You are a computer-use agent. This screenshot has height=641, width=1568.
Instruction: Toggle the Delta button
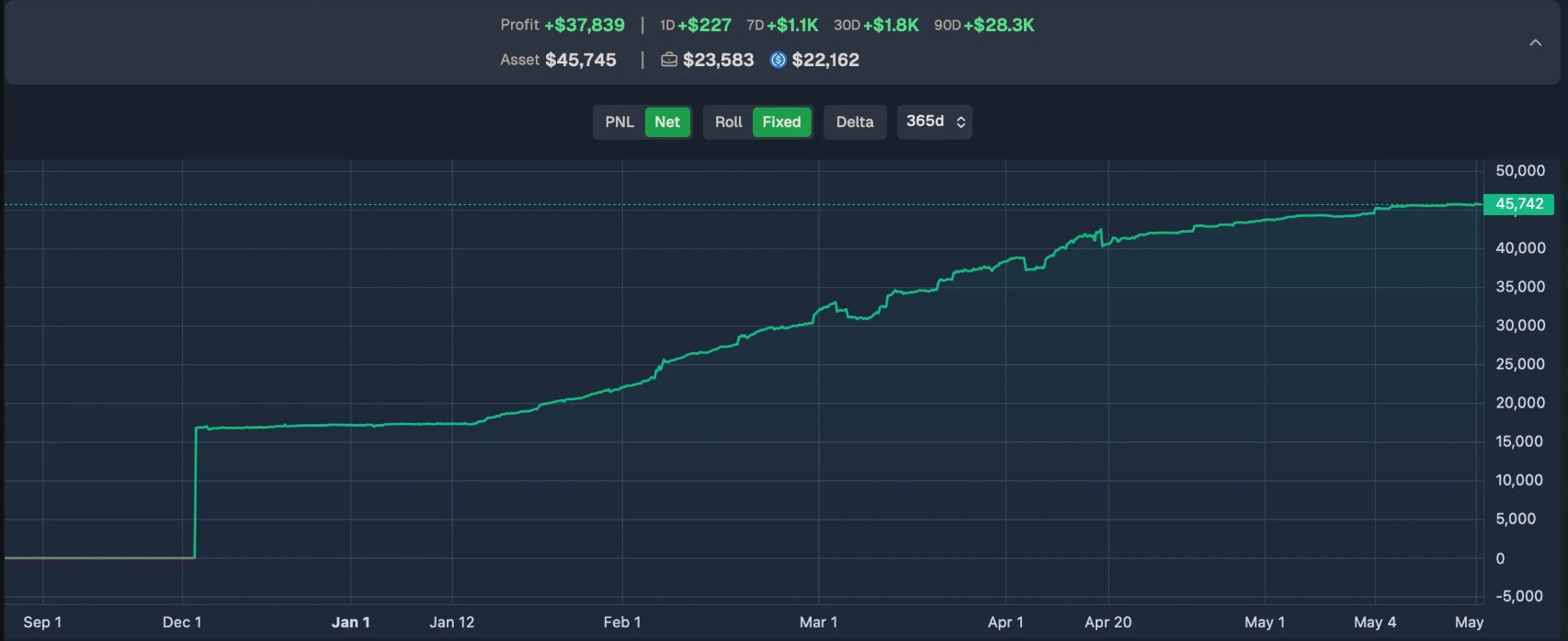coord(855,121)
